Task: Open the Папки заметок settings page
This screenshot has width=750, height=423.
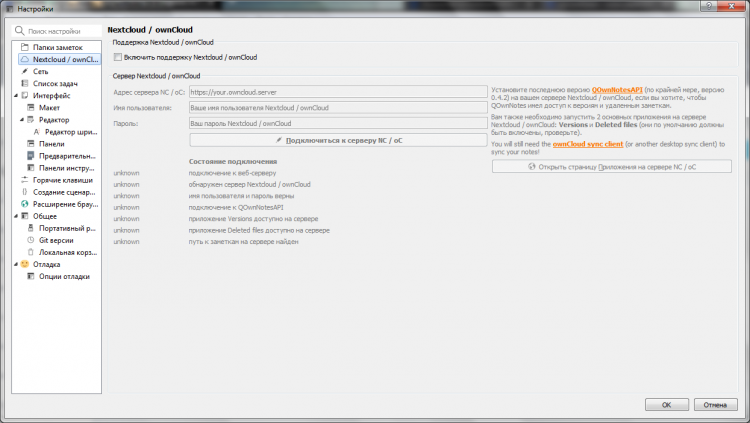Action: tap(57, 47)
